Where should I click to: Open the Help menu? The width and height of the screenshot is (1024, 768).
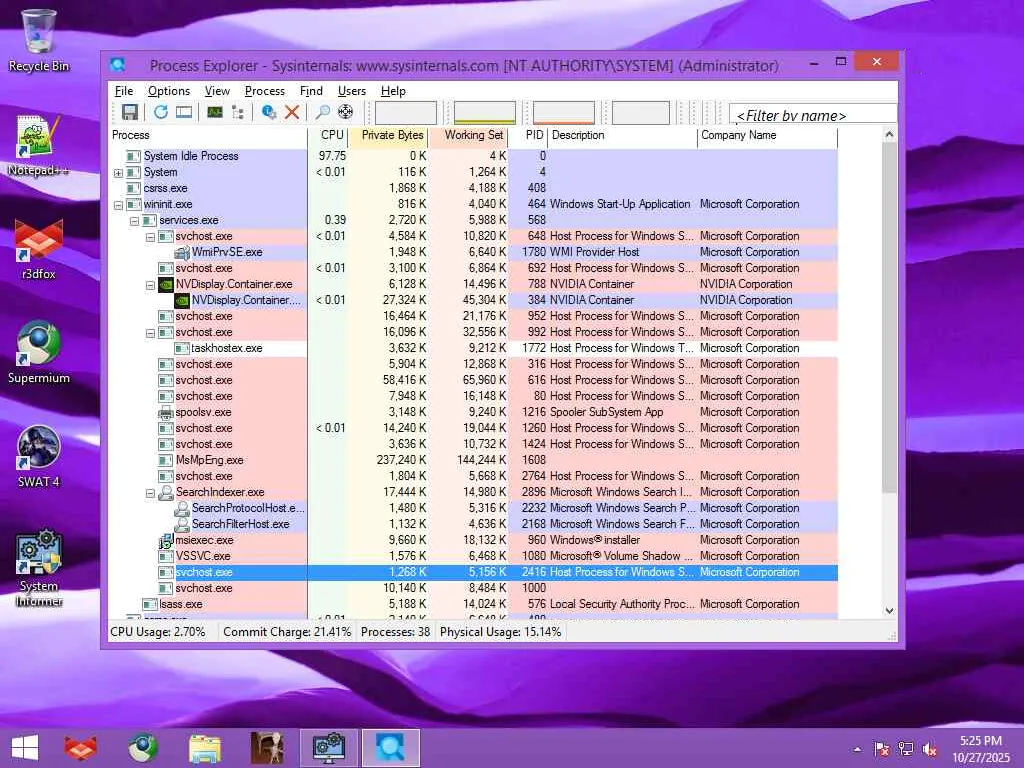[x=393, y=91]
